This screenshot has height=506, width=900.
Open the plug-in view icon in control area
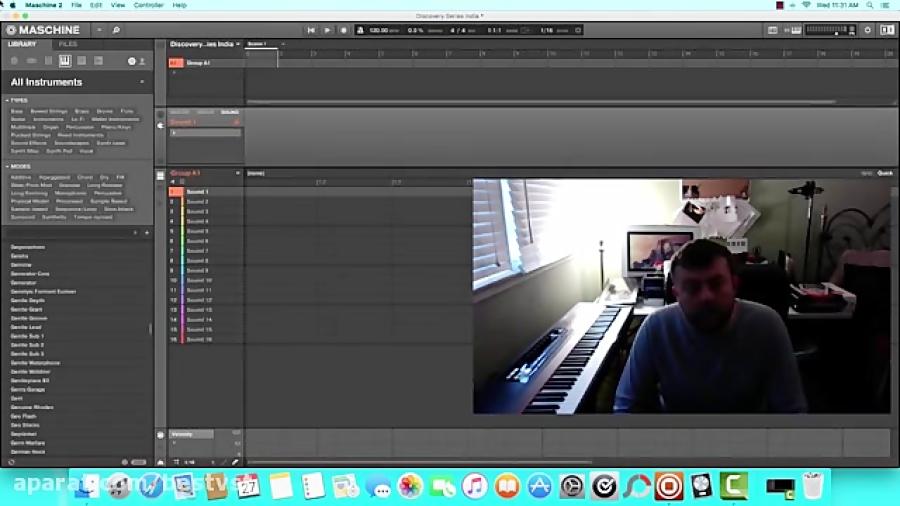pyautogui.click(x=161, y=126)
